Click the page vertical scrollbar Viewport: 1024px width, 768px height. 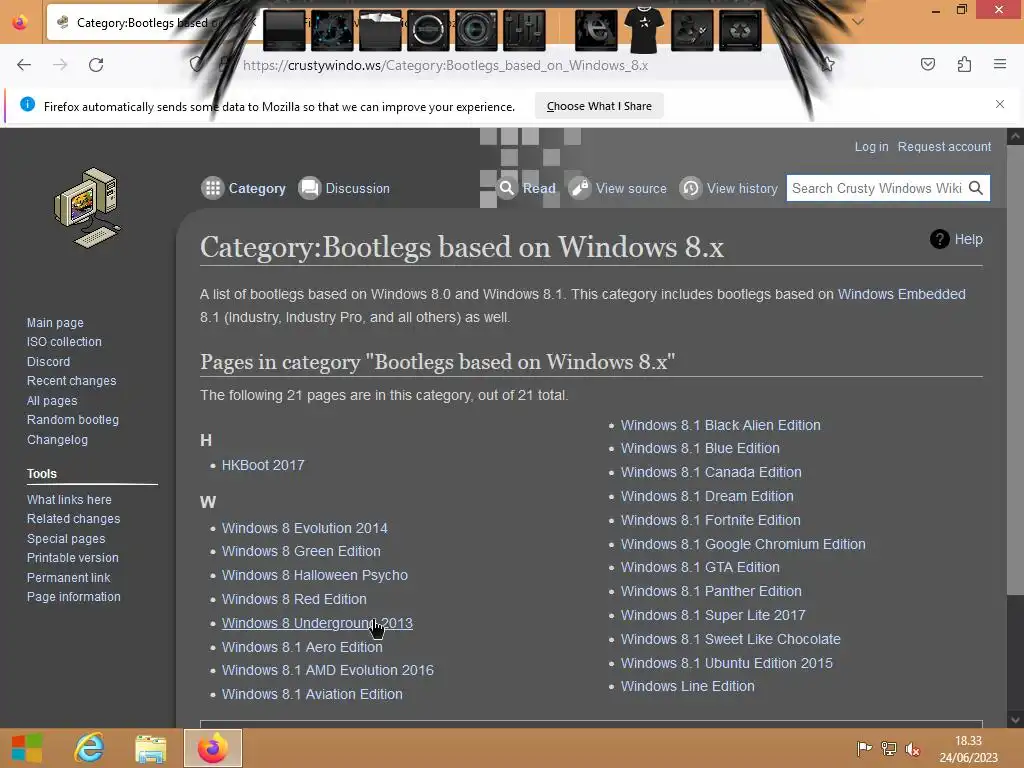tap(1016, 369)
